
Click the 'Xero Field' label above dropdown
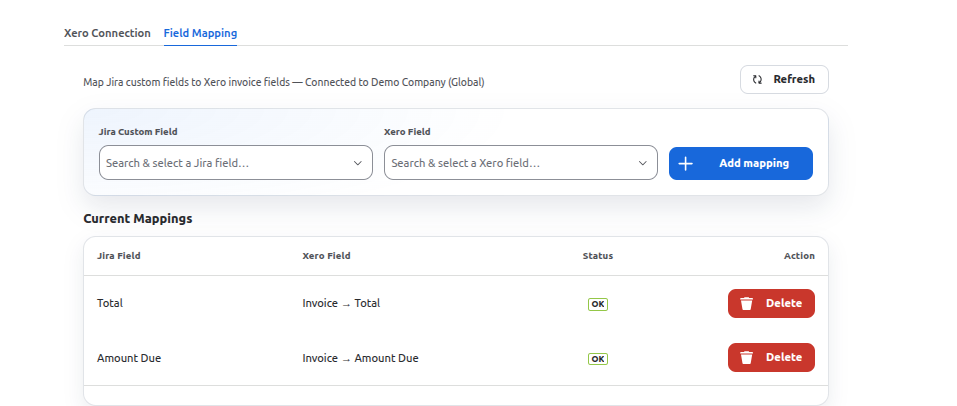(407, 132)
